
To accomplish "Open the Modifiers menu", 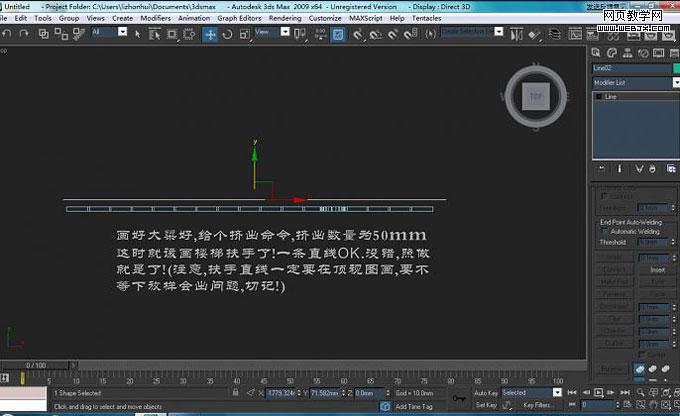I will (156, 18).
